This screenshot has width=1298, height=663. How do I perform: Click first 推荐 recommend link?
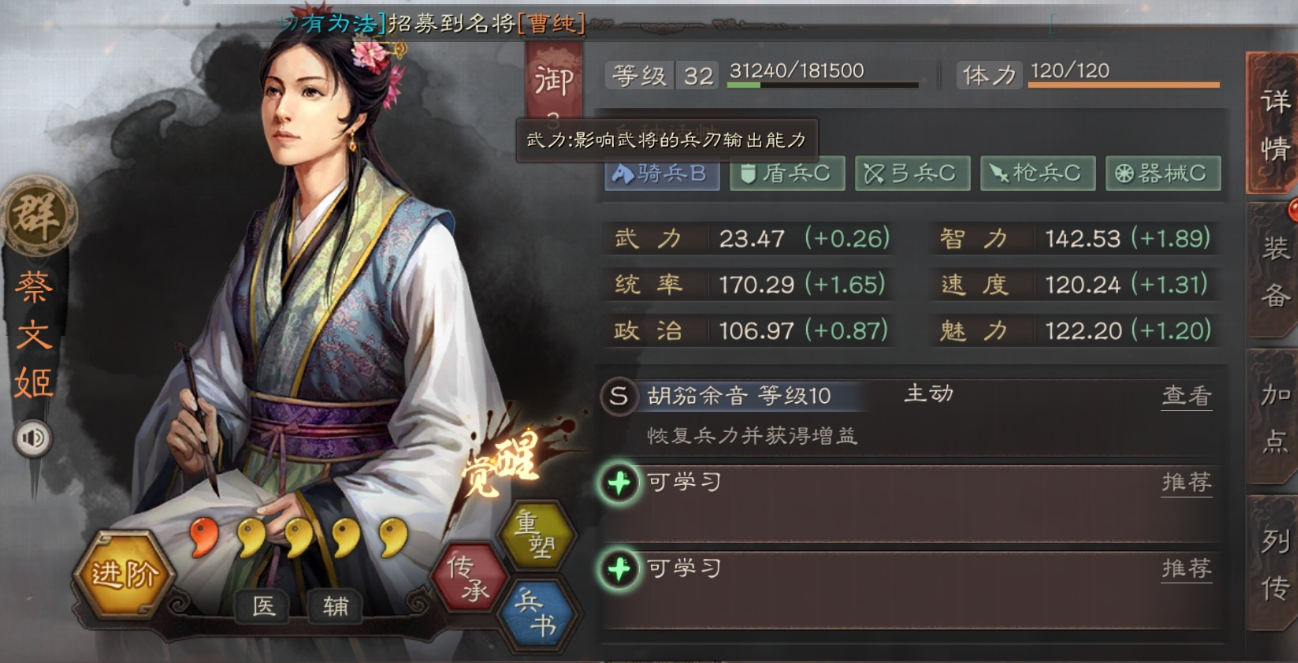pyautogui.click(x=1186, y=483)
